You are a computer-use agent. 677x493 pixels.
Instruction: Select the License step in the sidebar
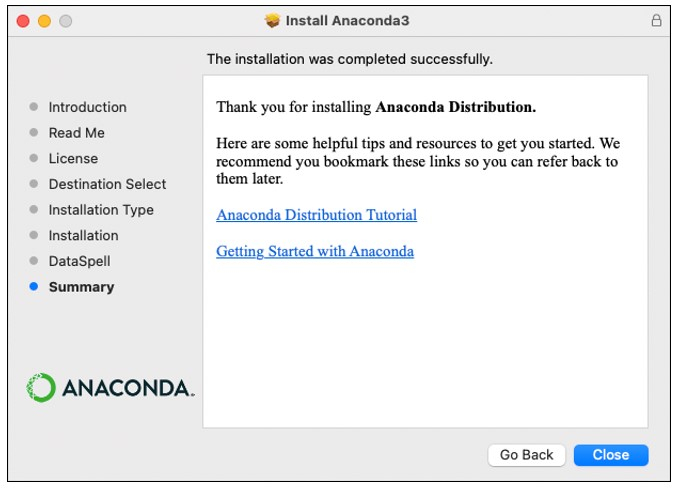[73, 158]
